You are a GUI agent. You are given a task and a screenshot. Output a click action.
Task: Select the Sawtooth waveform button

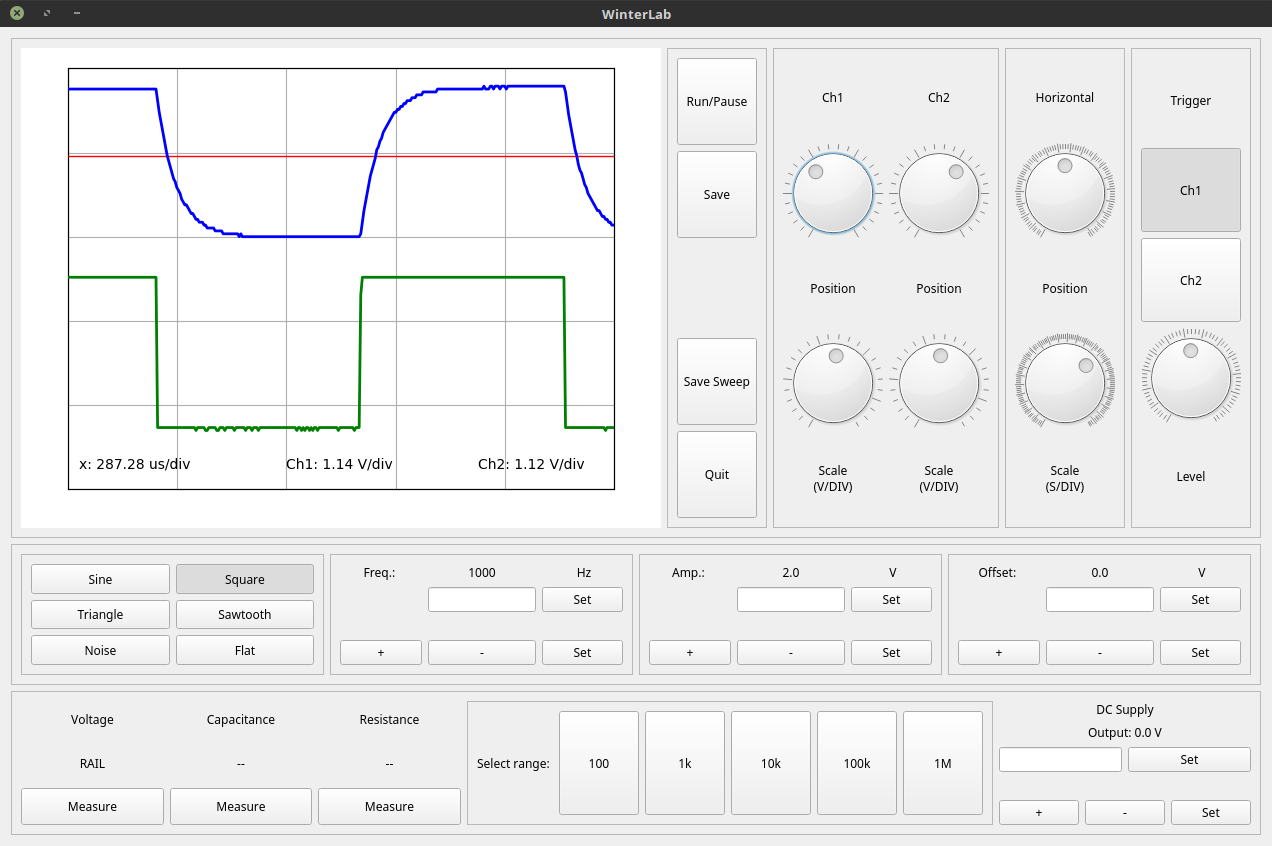tap(244, 614)
